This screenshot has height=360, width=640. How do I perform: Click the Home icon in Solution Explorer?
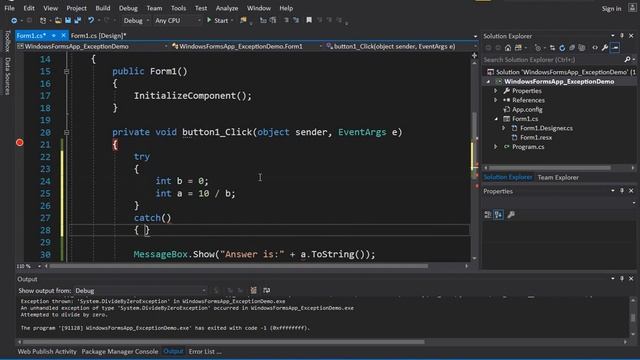[508, 48]
